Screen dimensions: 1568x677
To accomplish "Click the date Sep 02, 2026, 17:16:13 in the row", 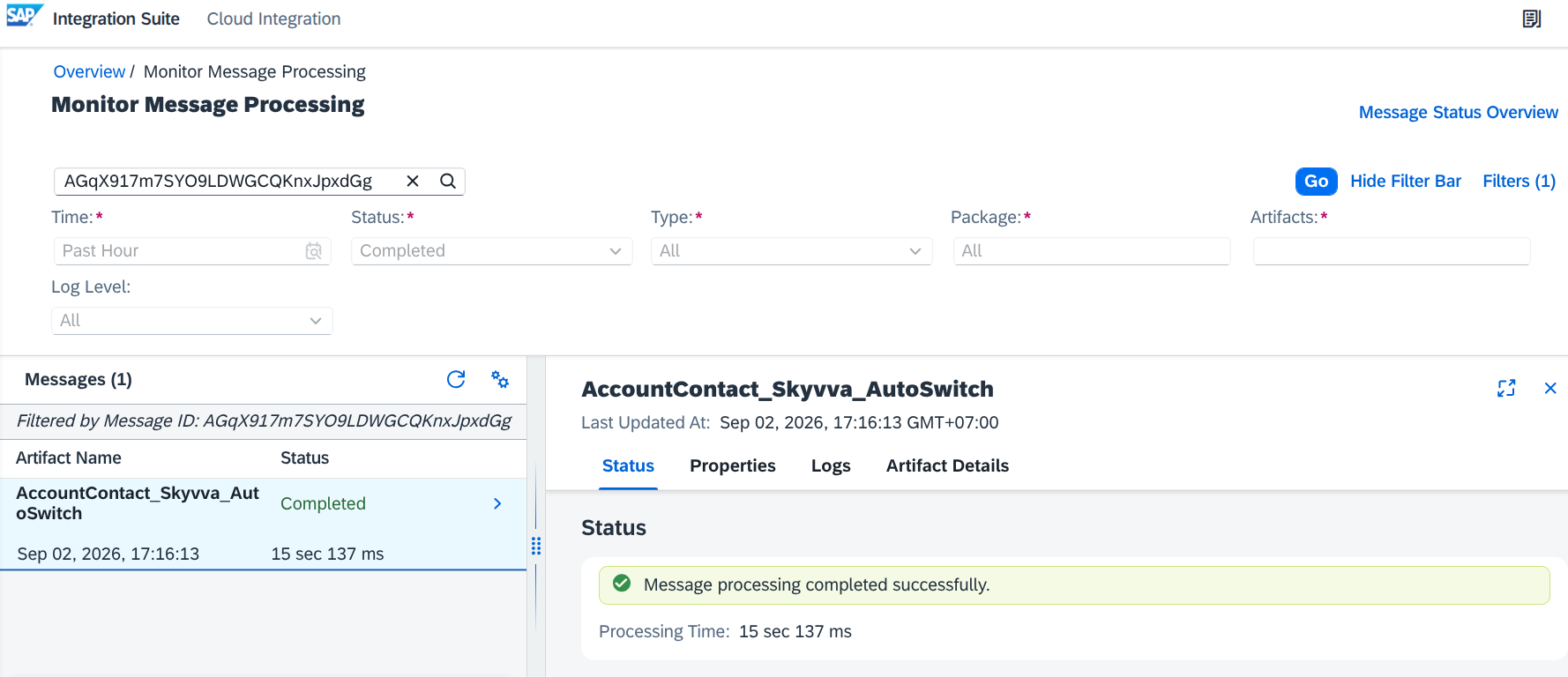I will tap(108, 554).
